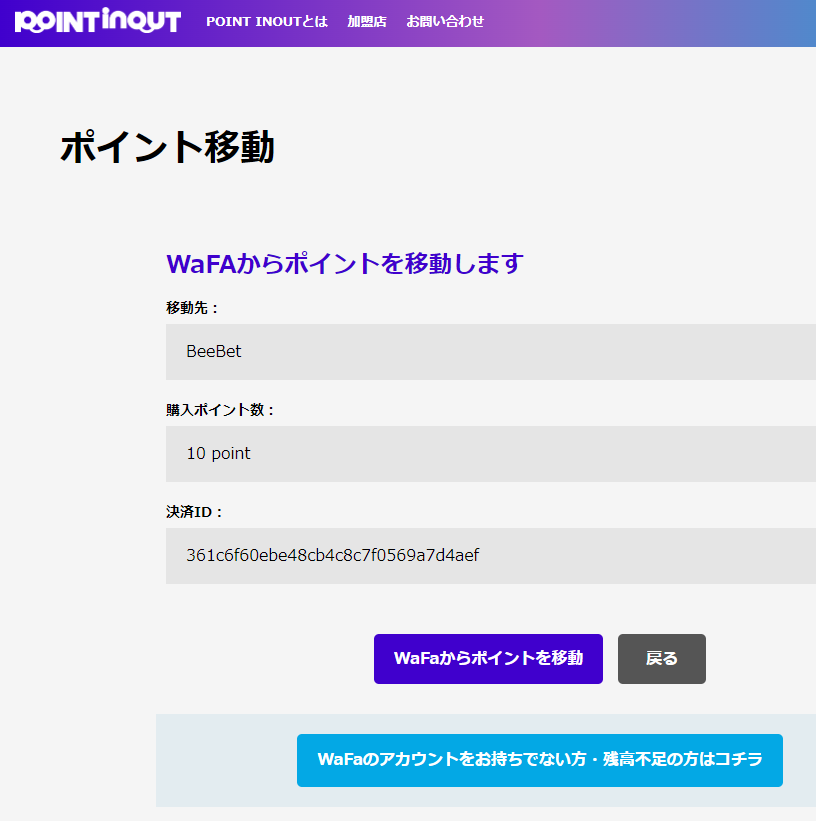Select the 10 point amount field
Image resolution: width=816 pixels, height=821 pixels.
491,454
